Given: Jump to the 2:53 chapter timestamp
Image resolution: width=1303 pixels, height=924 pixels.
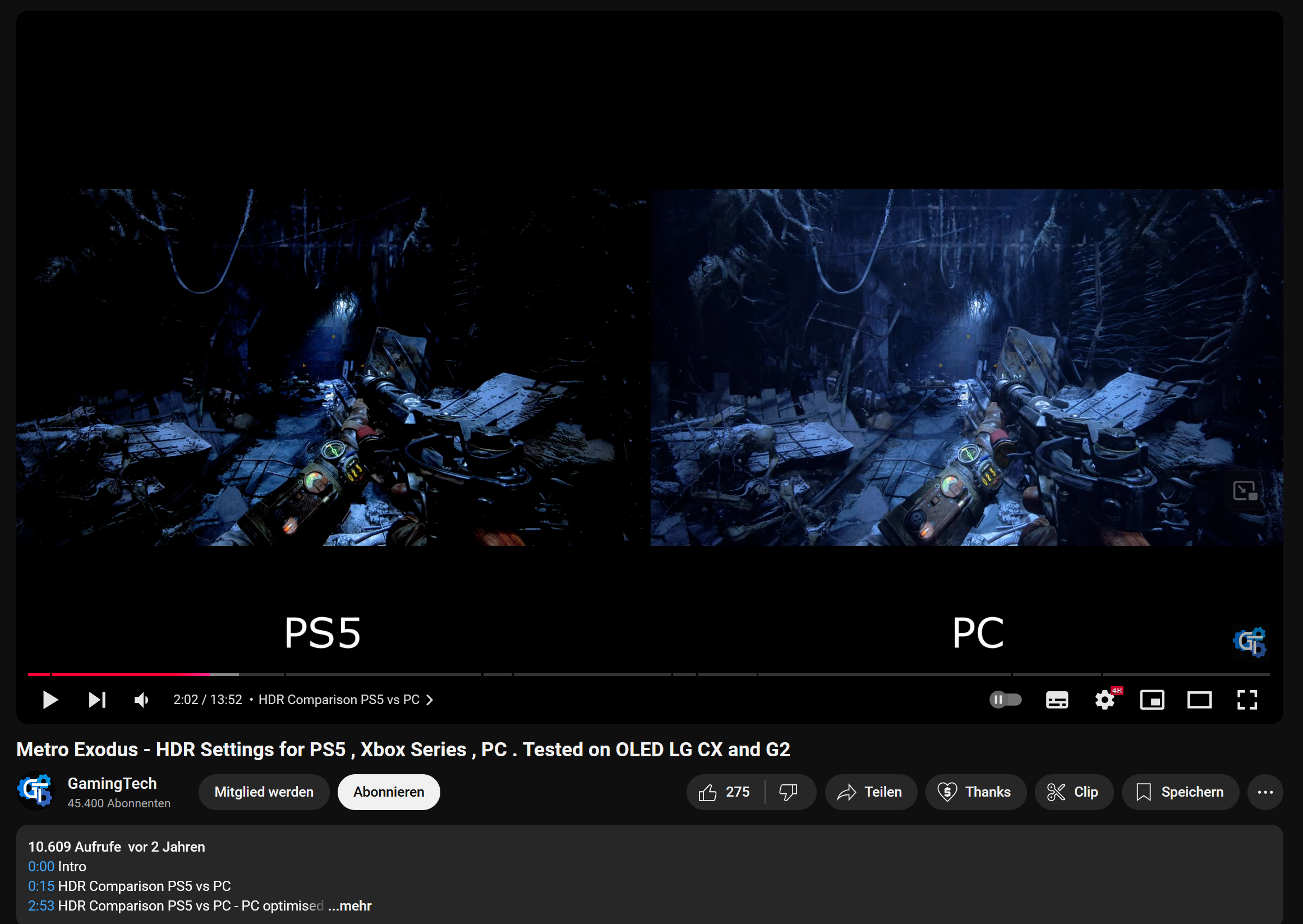Looking at the screenshot, I should (41, 906).
